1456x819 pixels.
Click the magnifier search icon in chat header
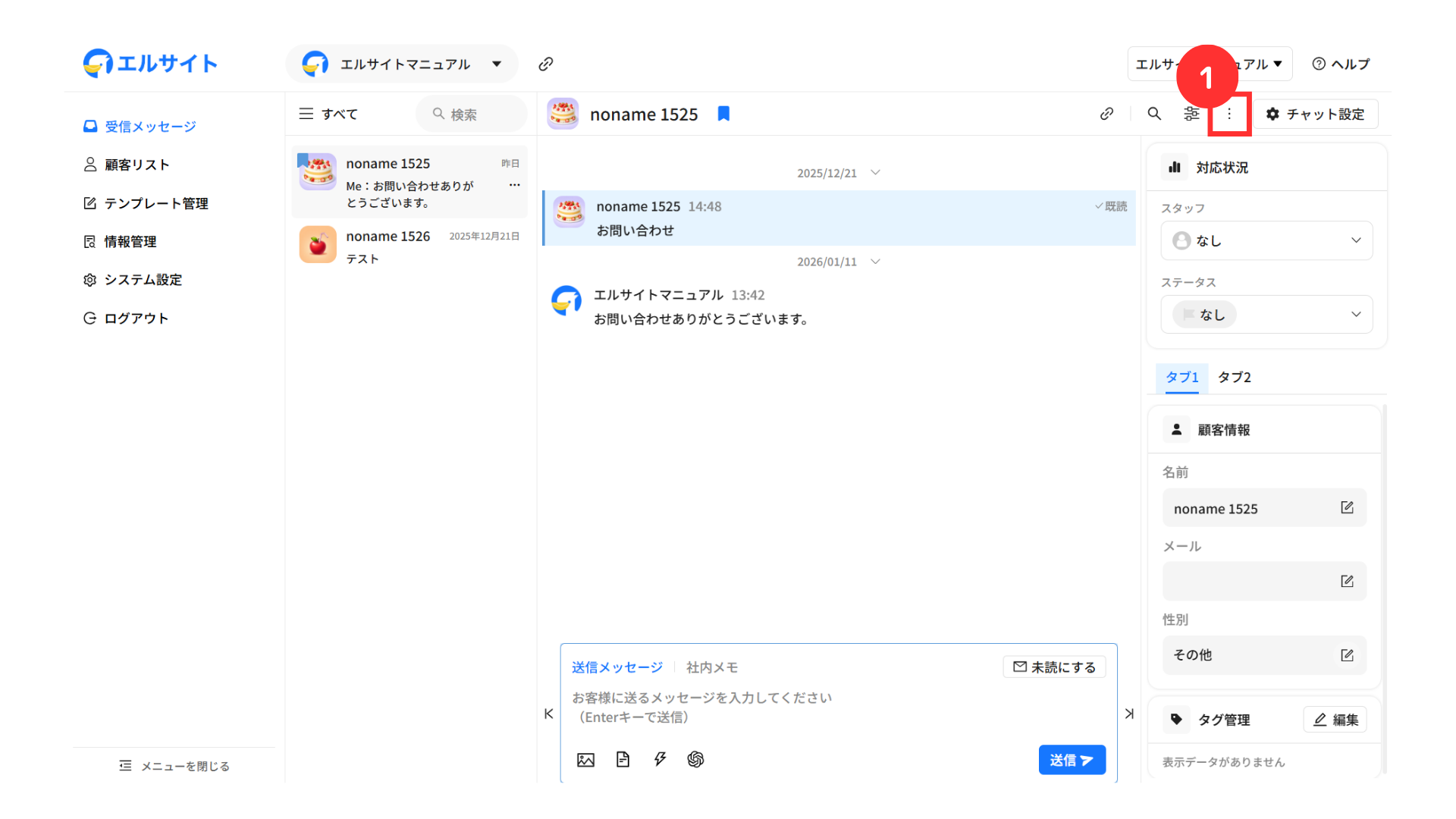(x=1154, y=114)
